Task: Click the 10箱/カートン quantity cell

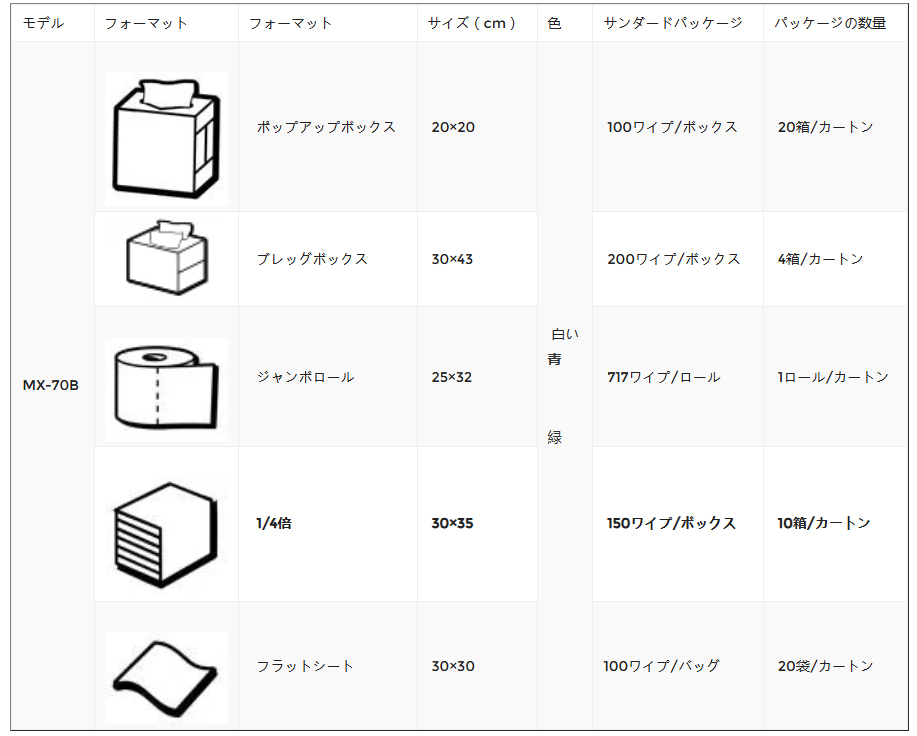Action: (x=823, y=523)
